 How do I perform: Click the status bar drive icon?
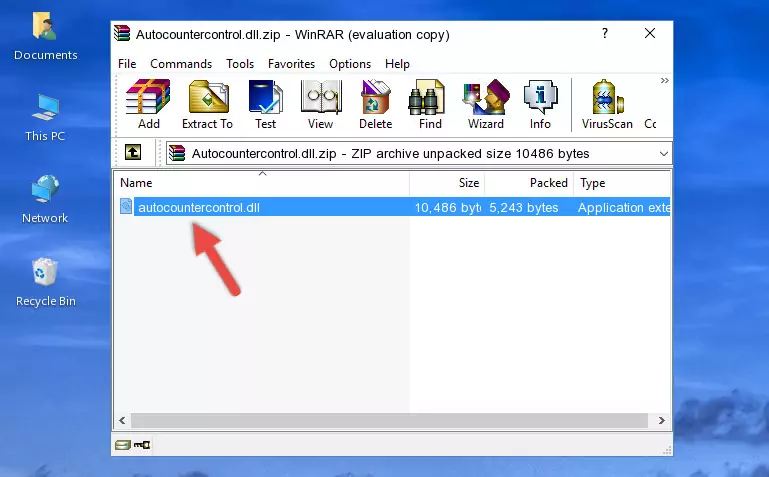123,445
